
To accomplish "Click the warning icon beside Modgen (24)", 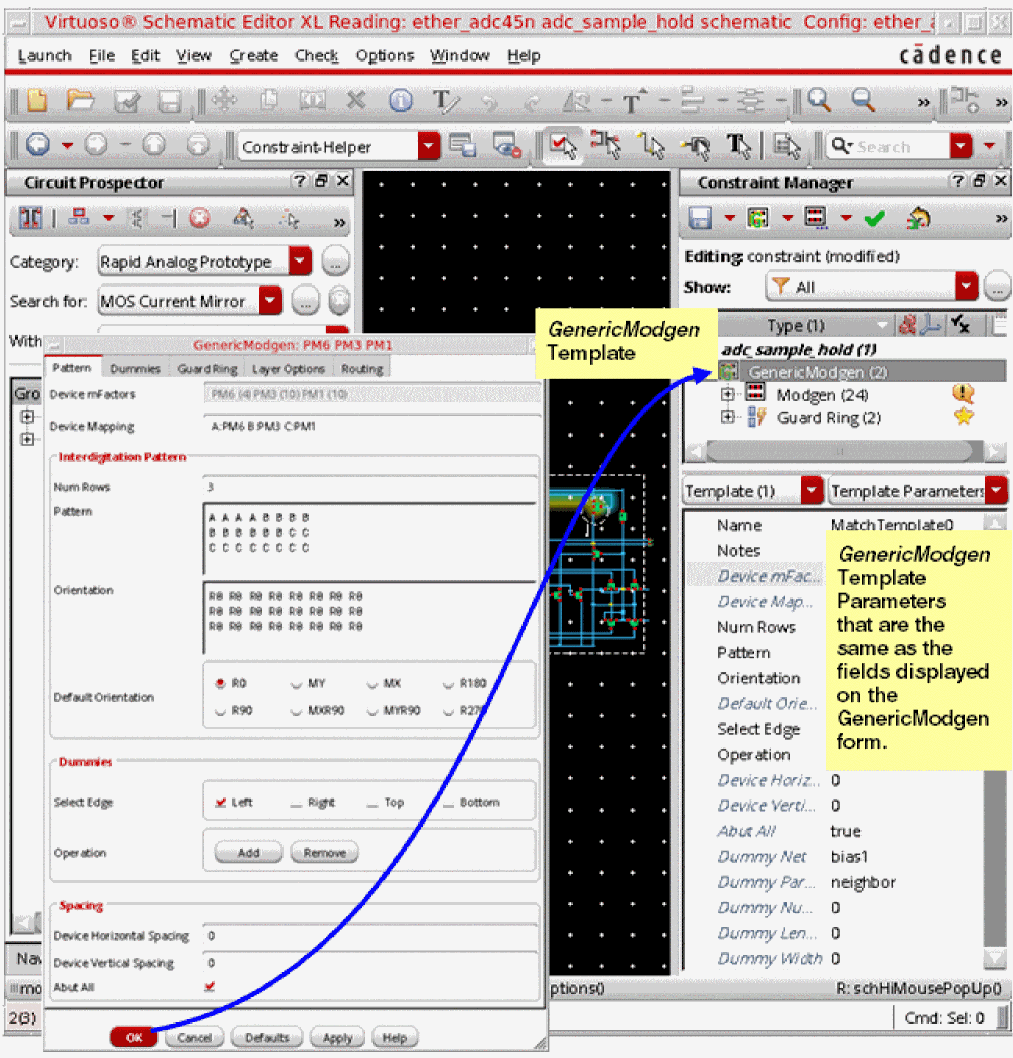I will pyautogui.click(x=963, y=393).
